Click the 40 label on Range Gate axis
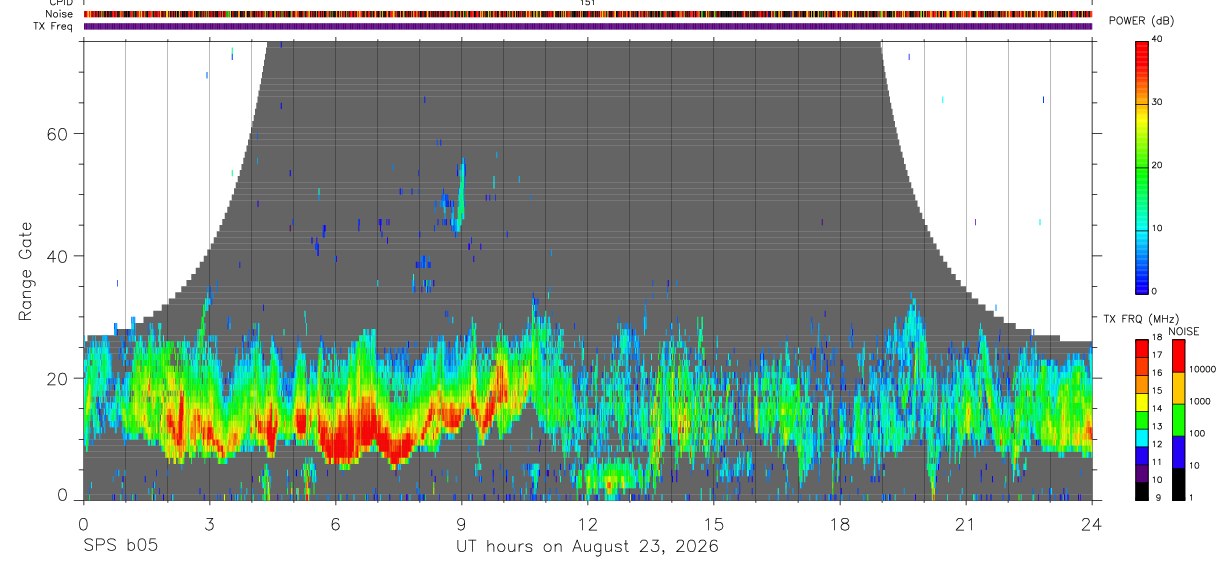 tap(59, 256)
